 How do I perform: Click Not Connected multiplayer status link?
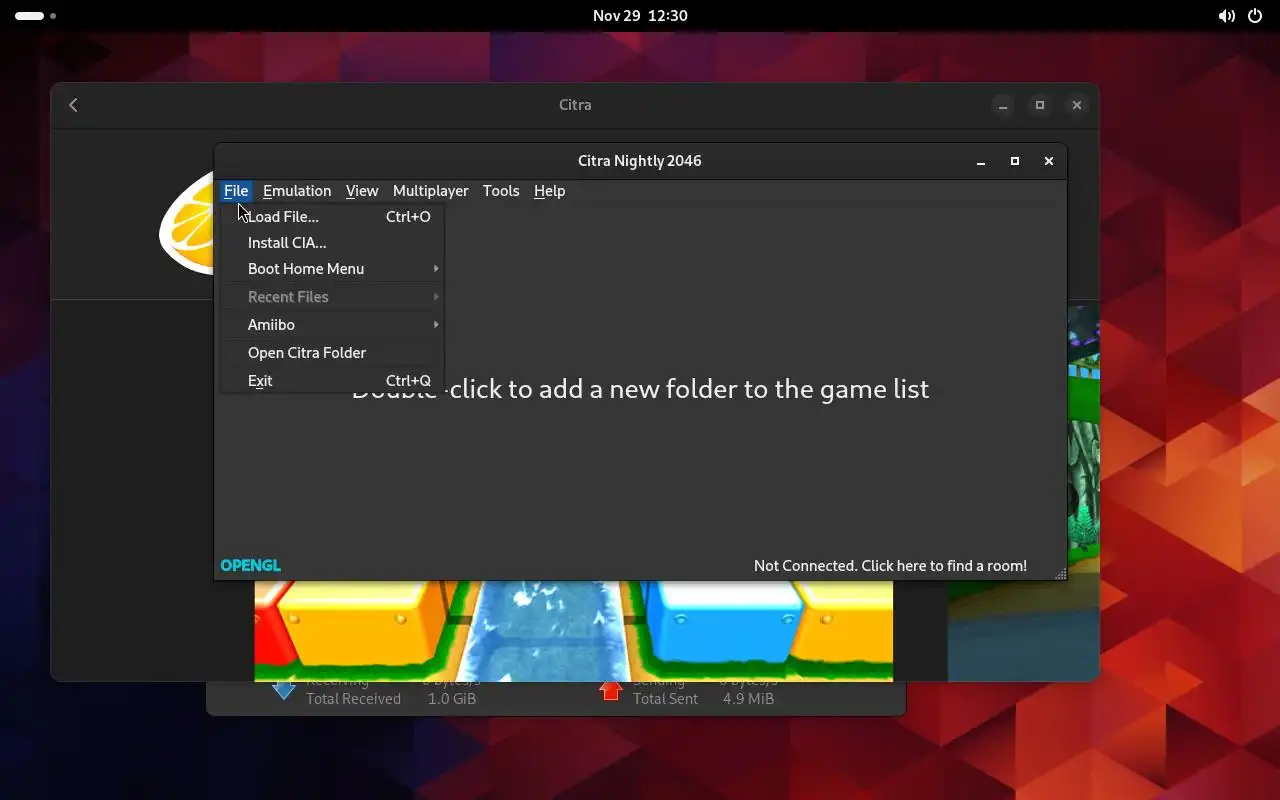(x=890, y=566)
